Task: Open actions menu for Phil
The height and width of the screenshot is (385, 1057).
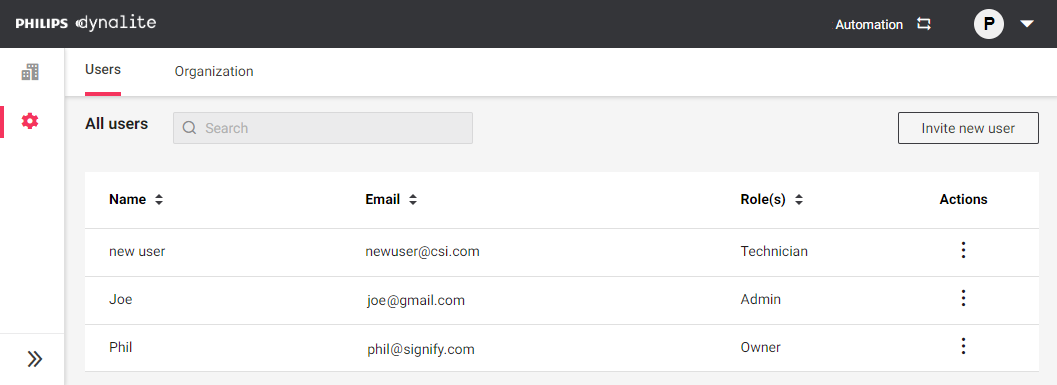Action: 963,346
